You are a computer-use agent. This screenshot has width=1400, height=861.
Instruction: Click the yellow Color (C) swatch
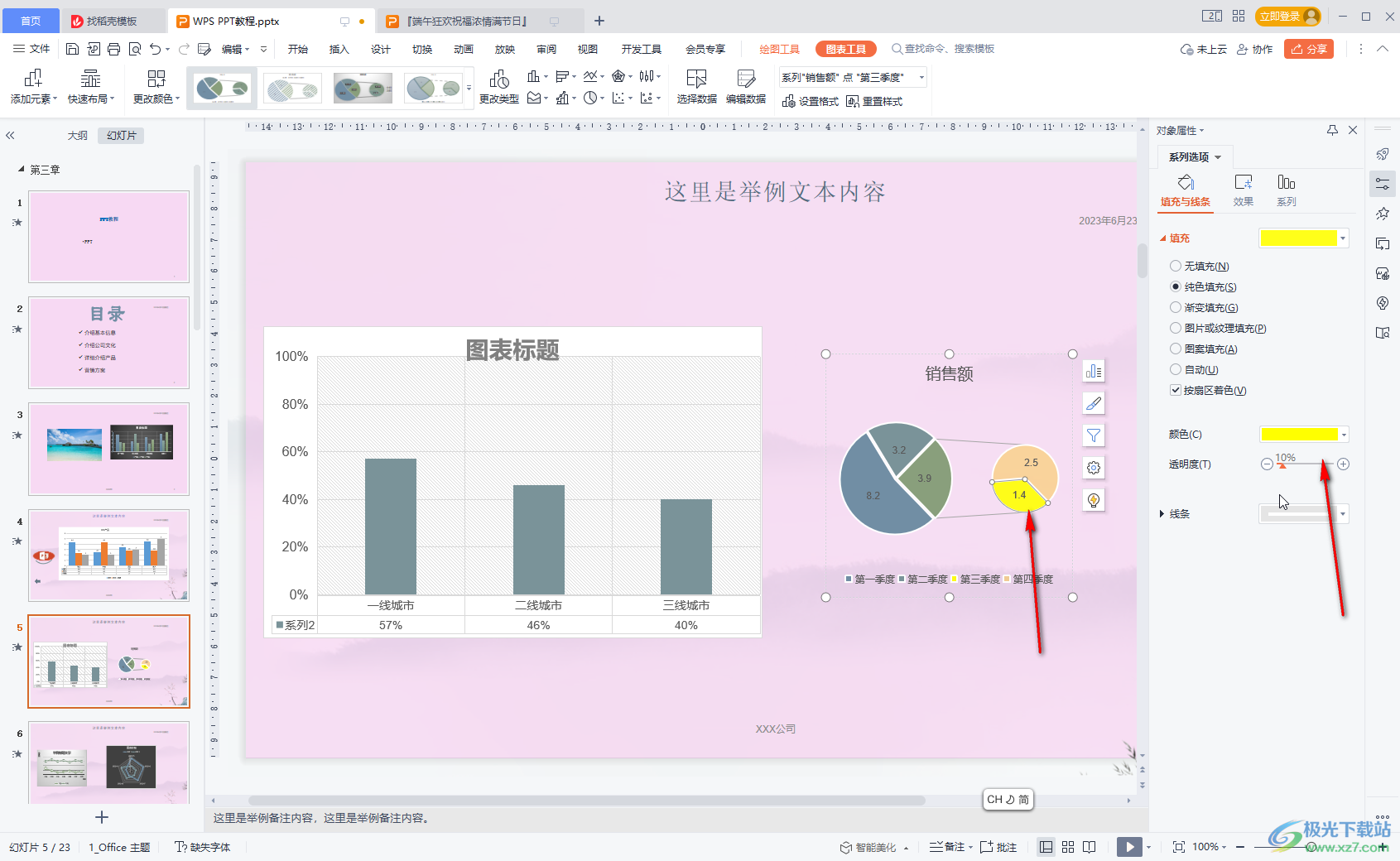(x=1298, y=435)
